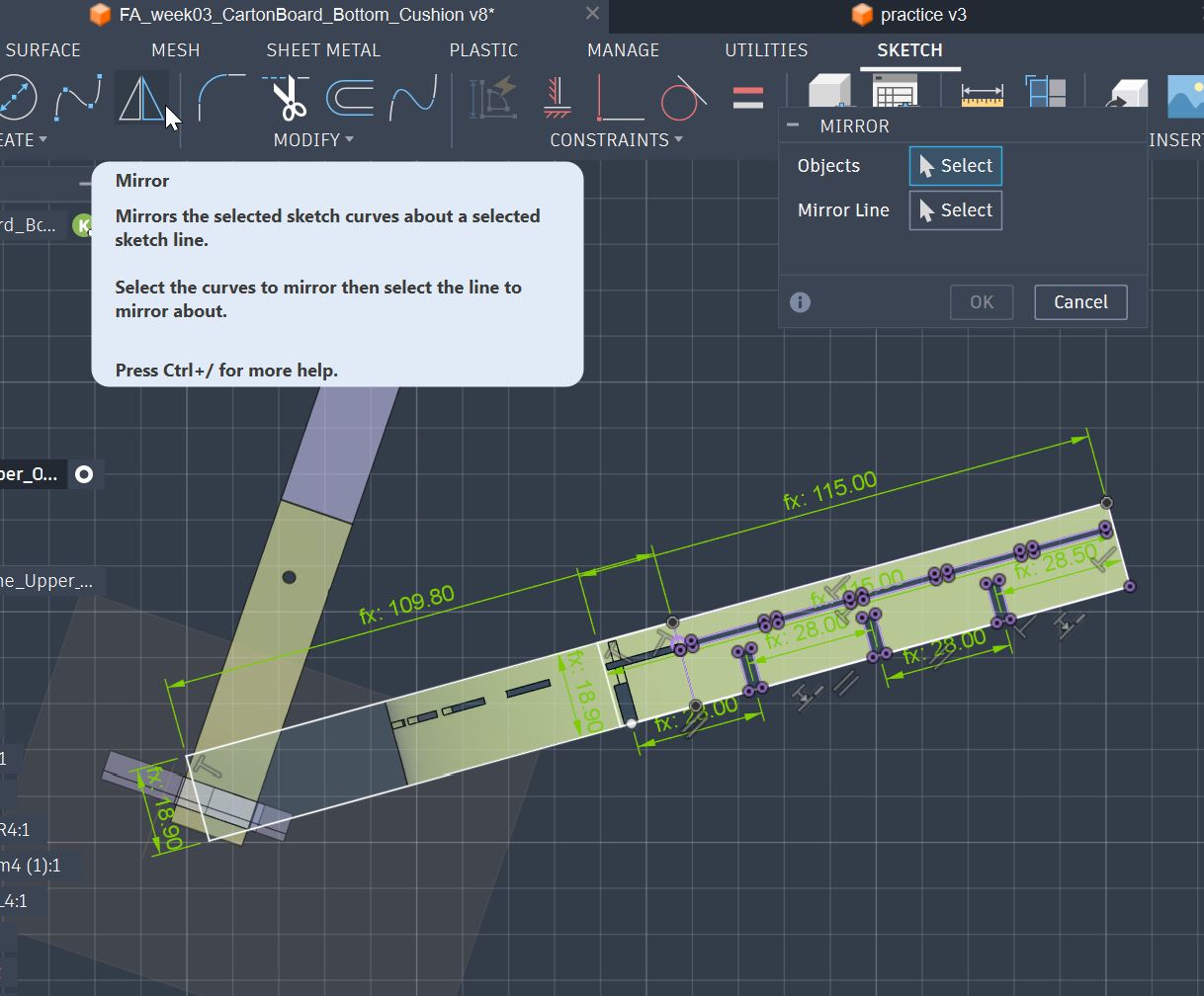Switch to the SKETCH ribbon tab
This screenshot has height=996, width=1204.
pyautogui.click(x=909, y=49)
